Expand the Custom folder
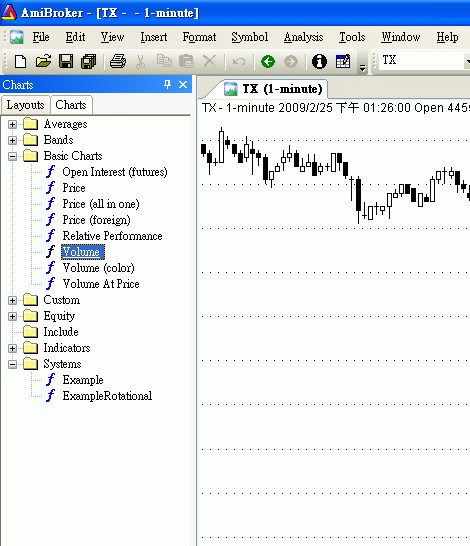 coord(13,301)
